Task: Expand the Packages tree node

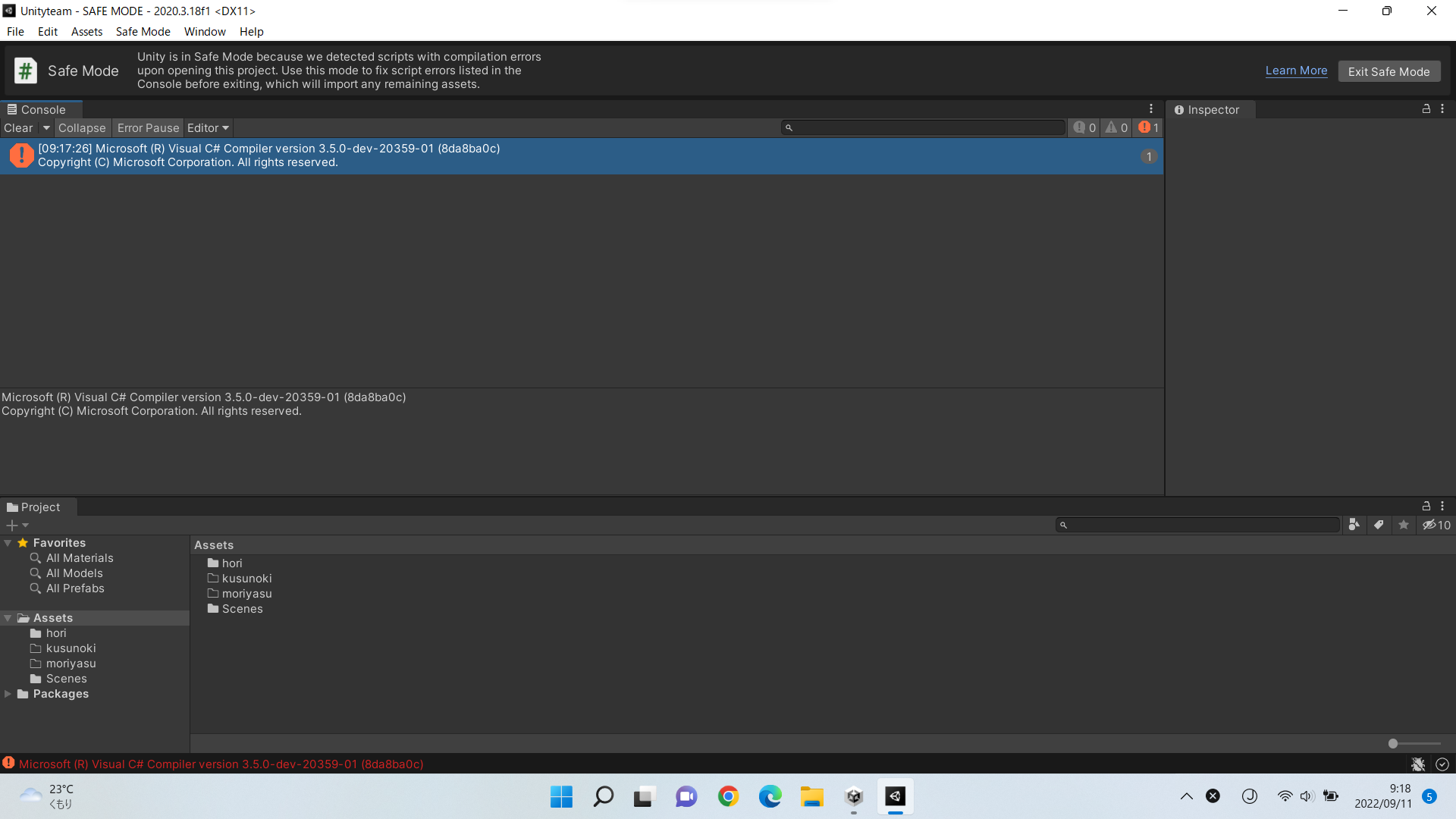Action: [x=8, y=694]
